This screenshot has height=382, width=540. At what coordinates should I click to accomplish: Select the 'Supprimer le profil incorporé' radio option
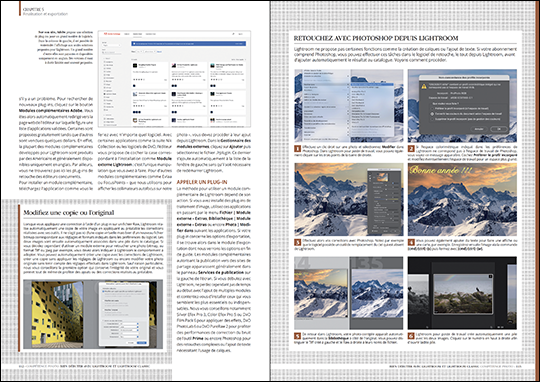tap(432, 119)
